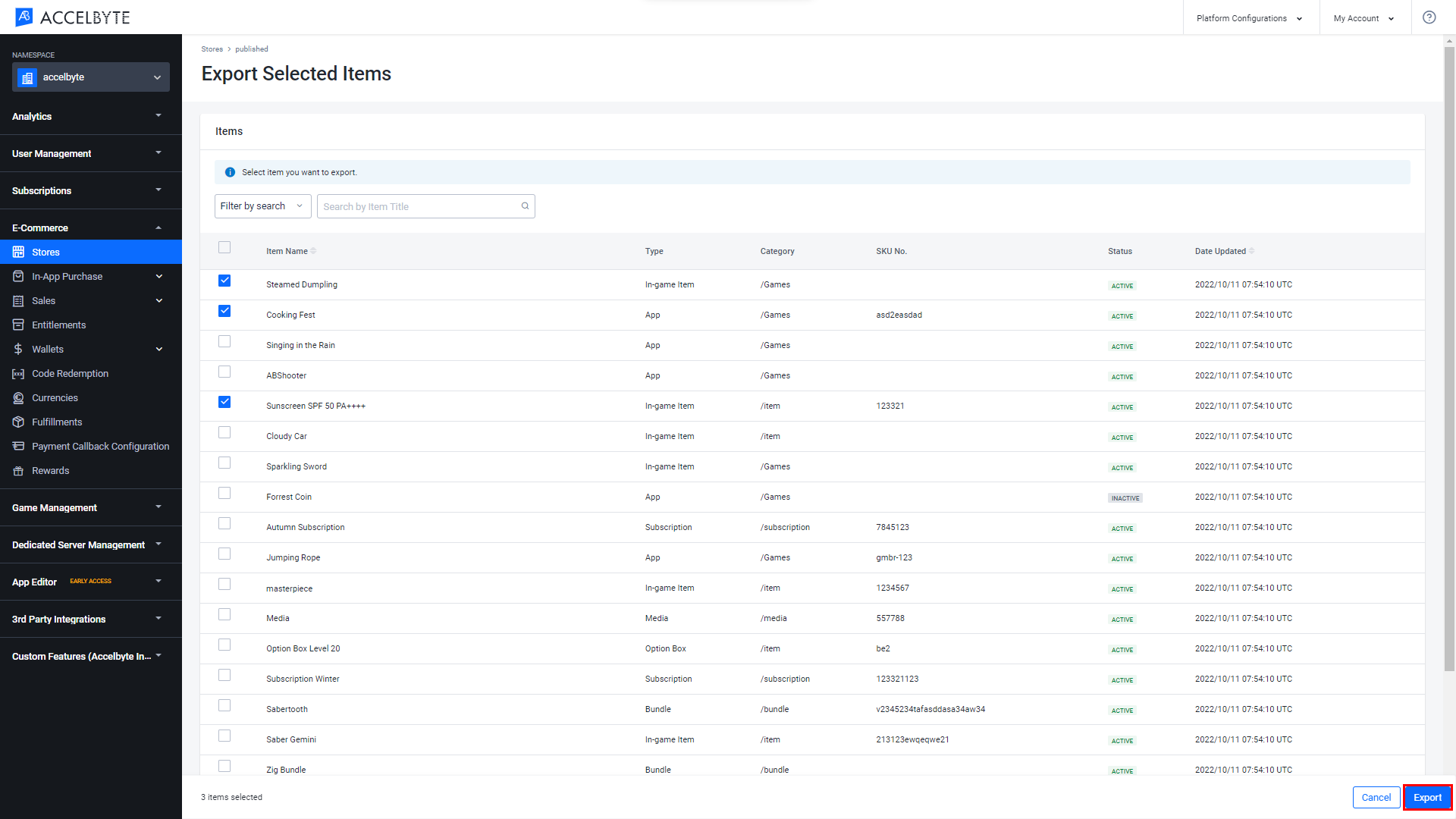The height and width of the screenshot is (819, 1456).
Task: Click the Cancel button
Action: (x=1376, y=797)
